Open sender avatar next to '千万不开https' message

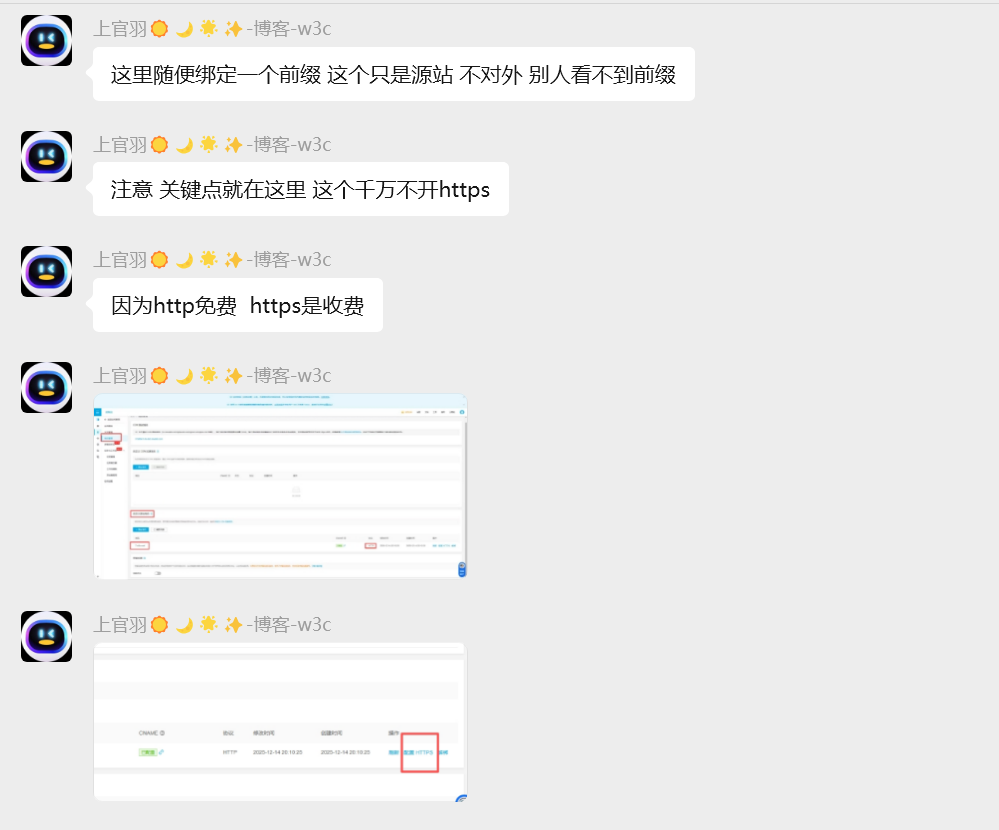(46, 157)
